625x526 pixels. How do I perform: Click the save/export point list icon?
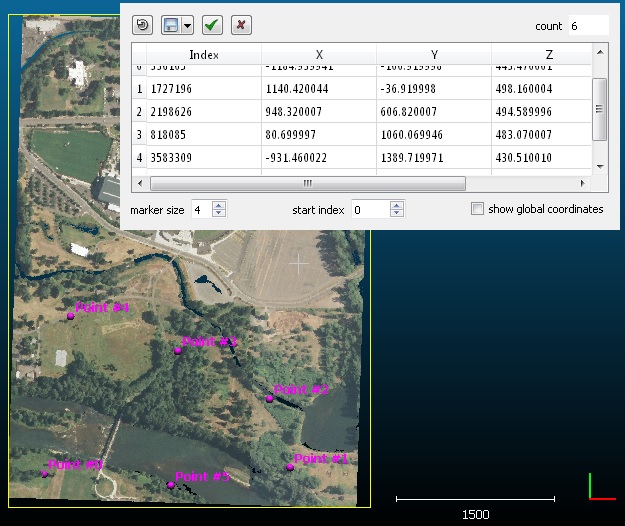pyautogui.click(x=171, y=25)
